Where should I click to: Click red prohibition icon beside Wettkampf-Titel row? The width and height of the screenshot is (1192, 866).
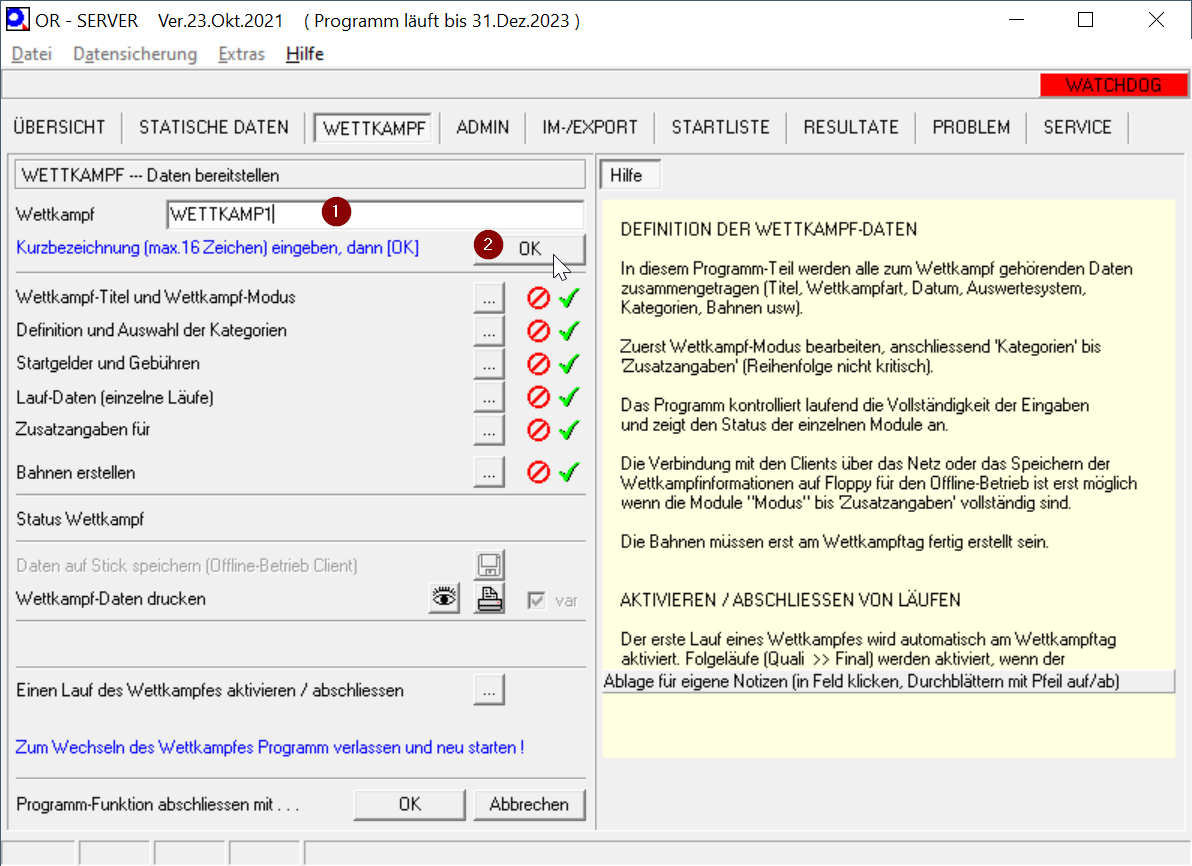click(x=539, y=297)
